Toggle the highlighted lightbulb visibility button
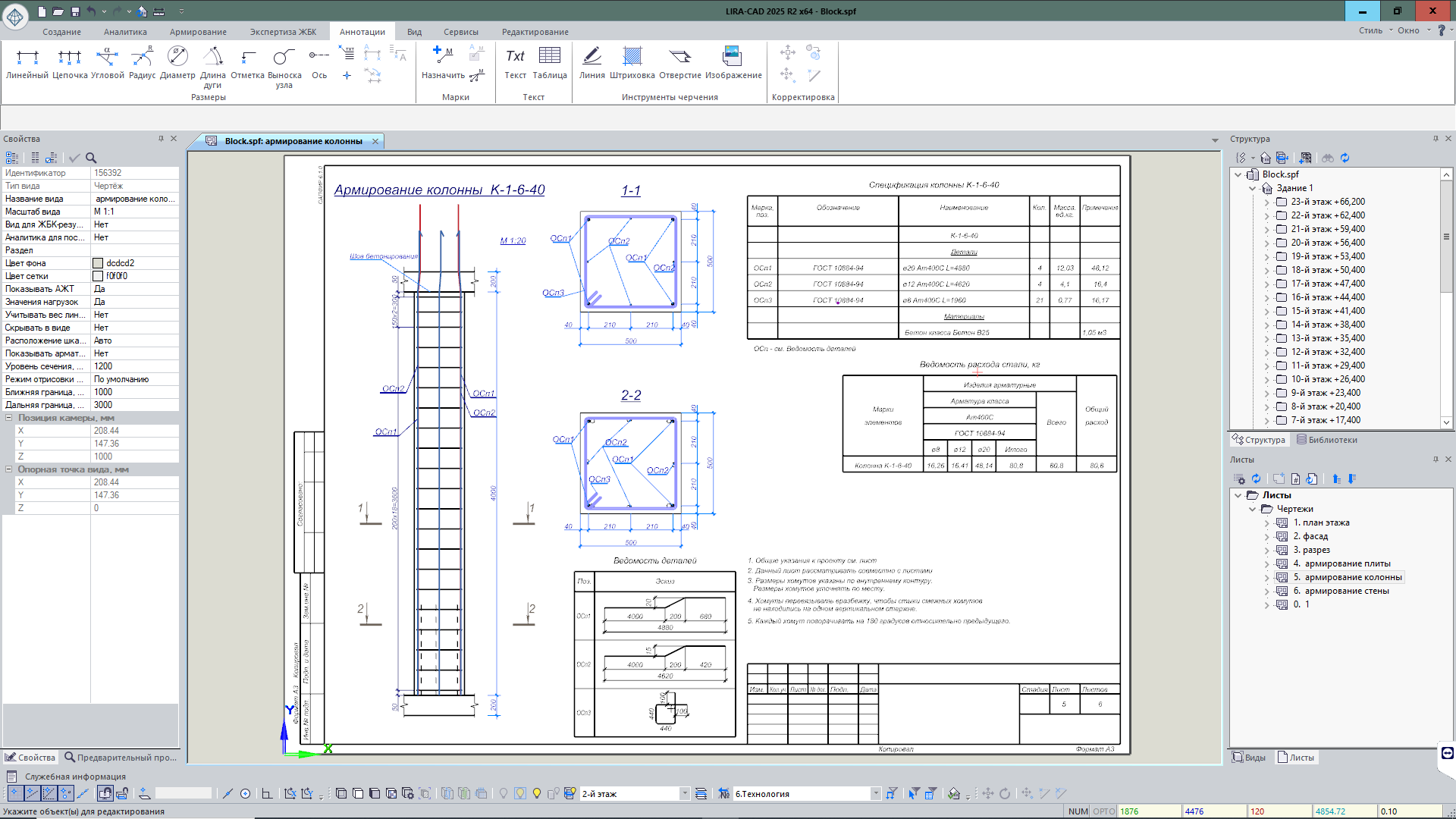The width and height of the screenshot is (1456, 819). coord(520,793)
